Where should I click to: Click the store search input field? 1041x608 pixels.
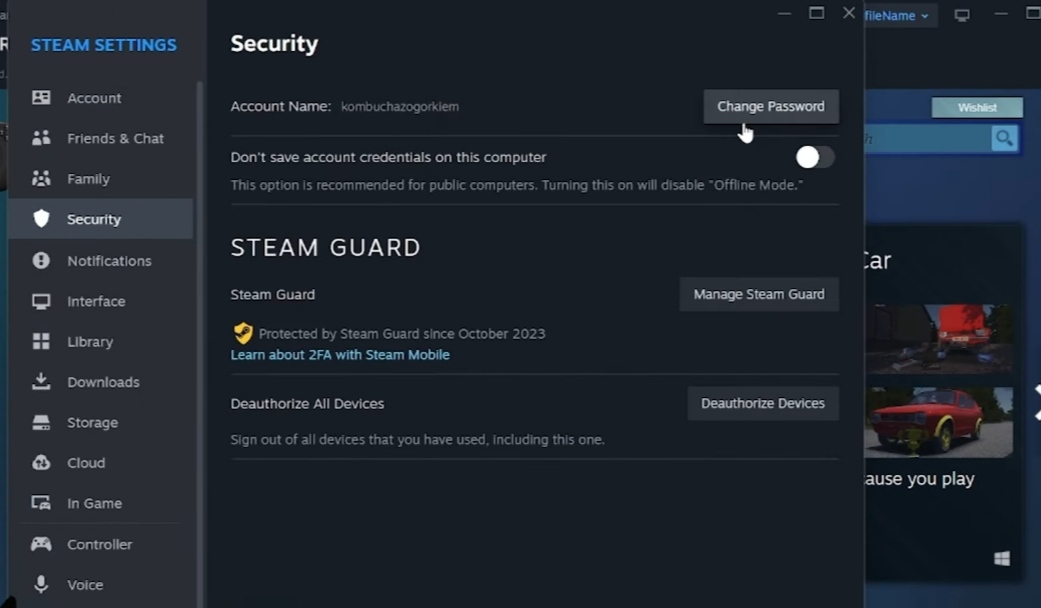click(x=927, y=138)
